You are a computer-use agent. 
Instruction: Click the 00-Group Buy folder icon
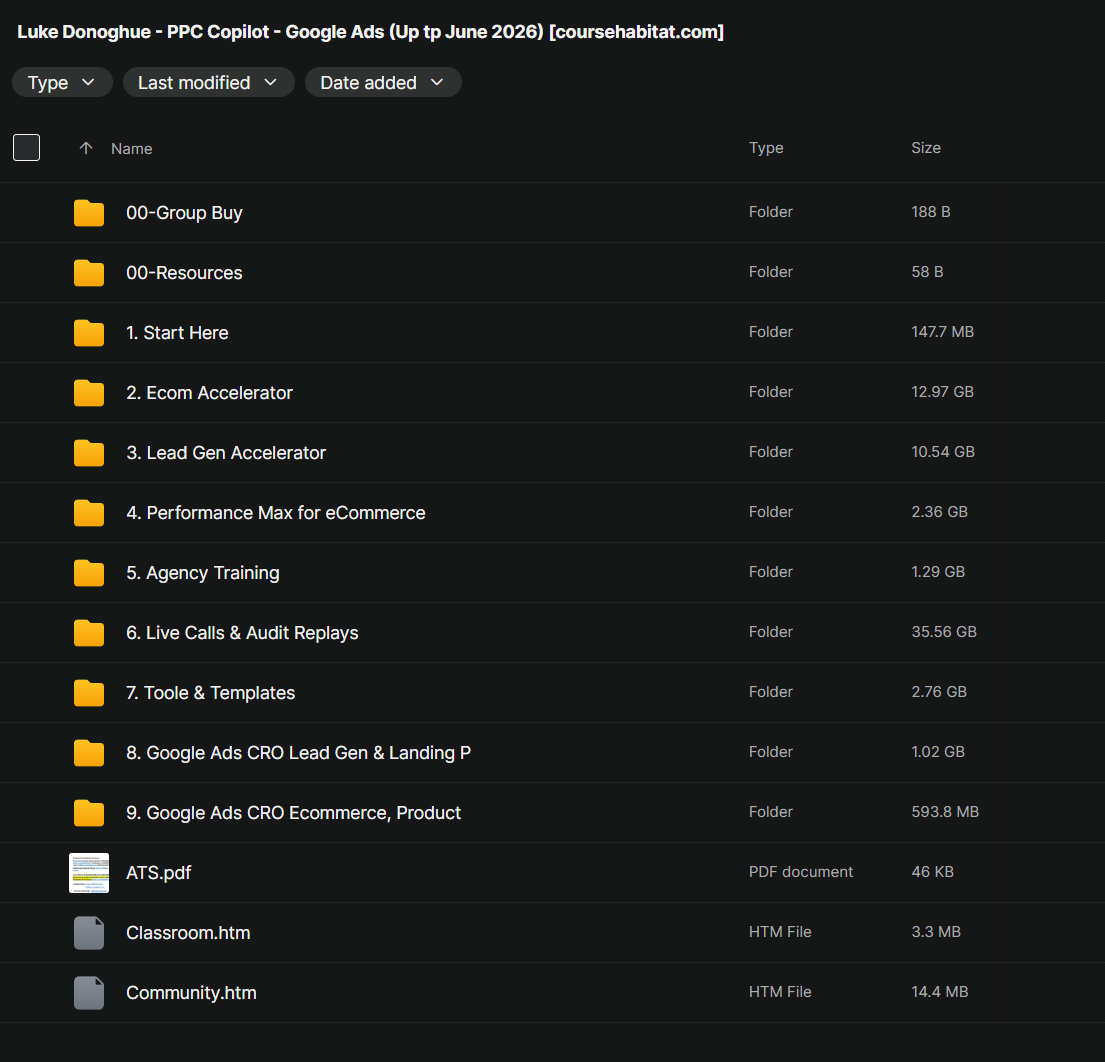89,213
